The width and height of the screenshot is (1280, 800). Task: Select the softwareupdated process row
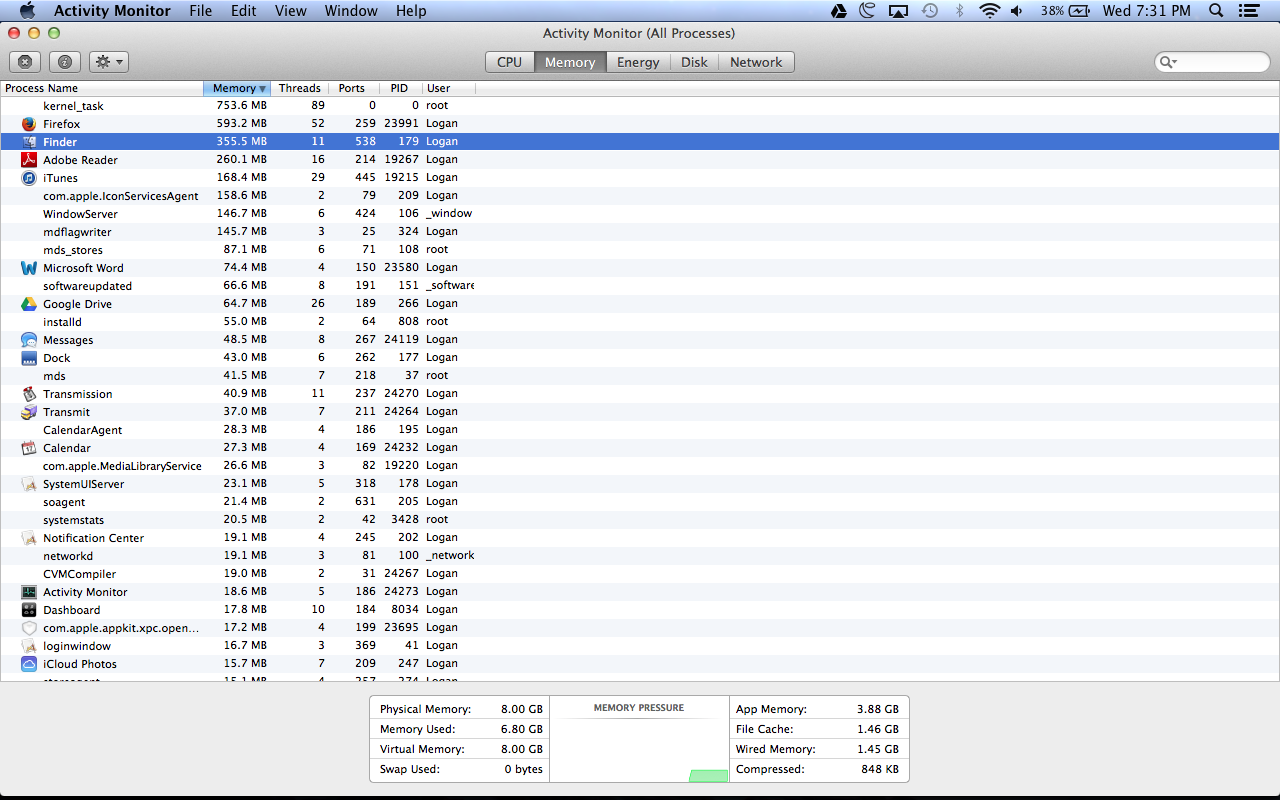coord(640,286)
